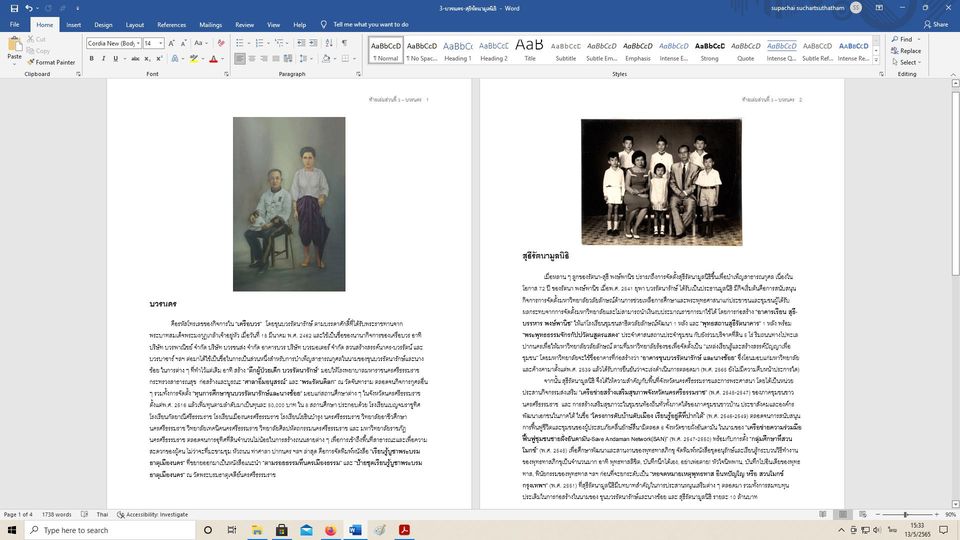Click Replace in the Editing group
Image resolution: width=960 pixels, height=540 pixels.
pyautogui.click(x=907, y=51)
